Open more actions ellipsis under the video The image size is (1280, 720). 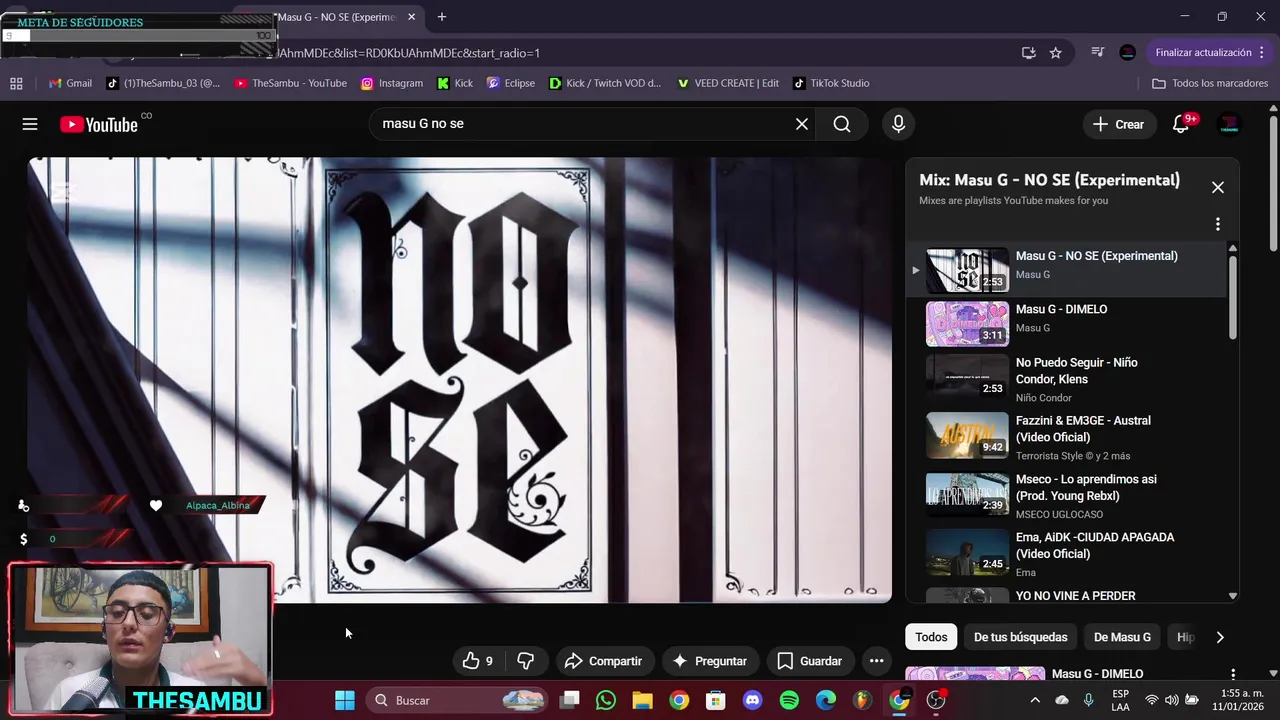[x=877, y=661]
